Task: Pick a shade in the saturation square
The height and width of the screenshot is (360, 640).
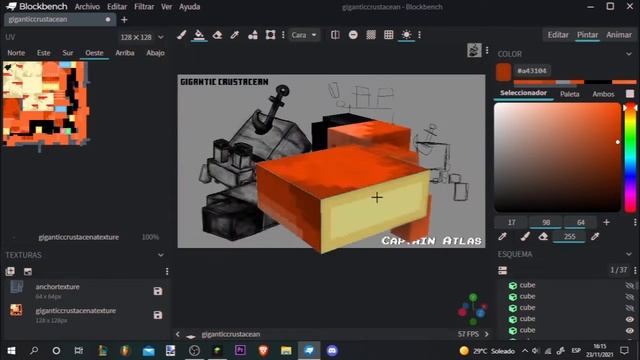Action: coord(558,158)
